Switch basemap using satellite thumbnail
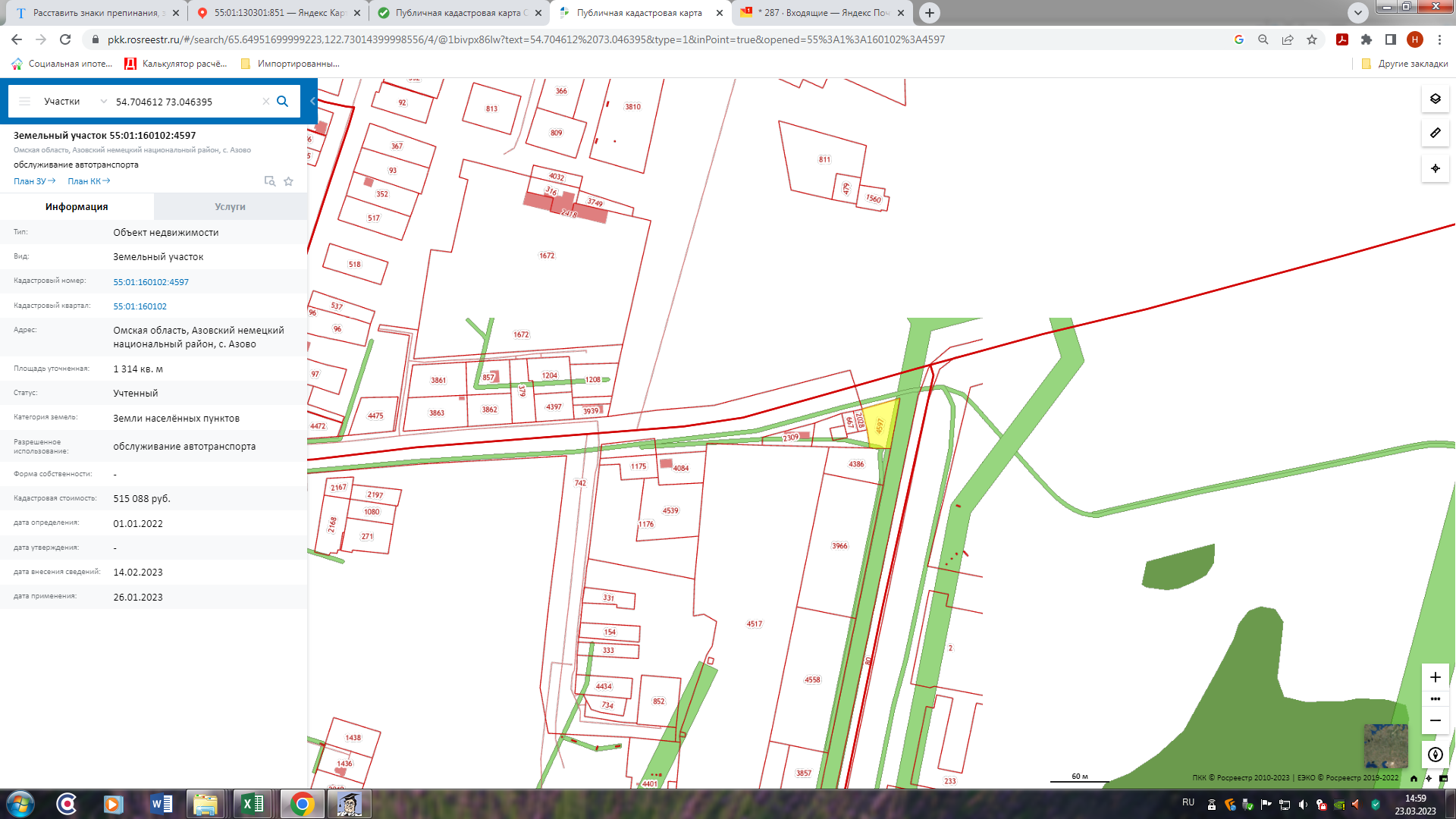1456x819 pixels. 1385,746
